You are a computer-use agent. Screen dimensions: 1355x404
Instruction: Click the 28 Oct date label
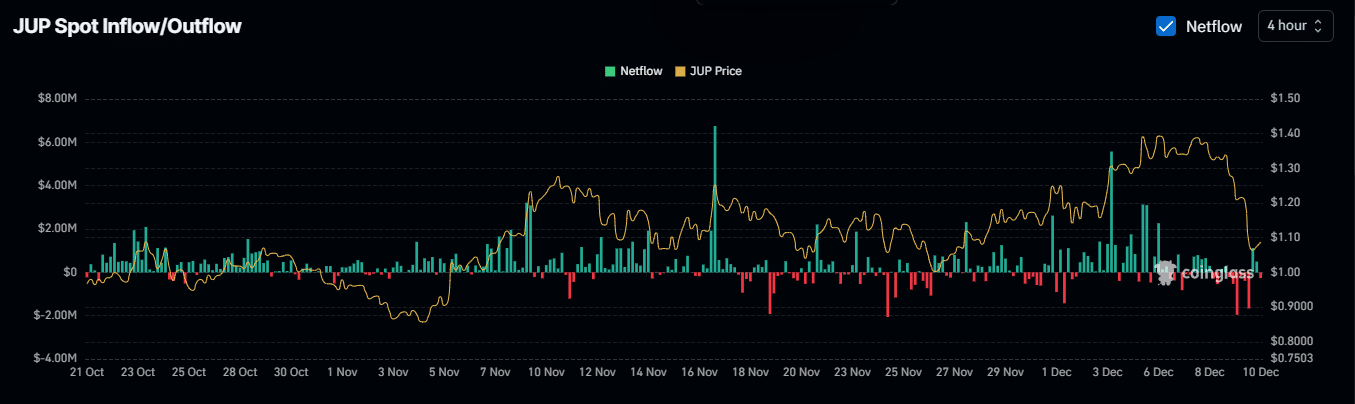(240, 372)
